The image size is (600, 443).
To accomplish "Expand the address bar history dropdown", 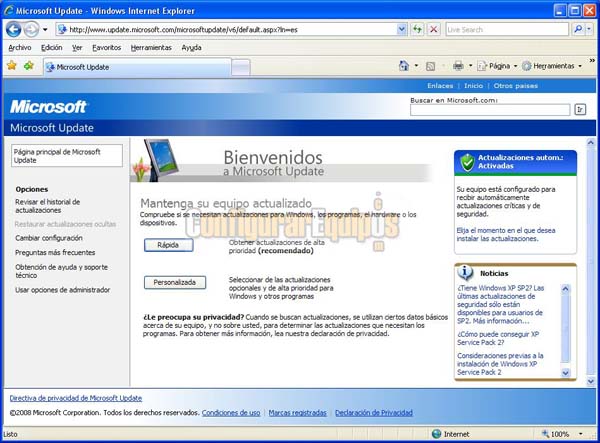I will click(x=402, y=29).
